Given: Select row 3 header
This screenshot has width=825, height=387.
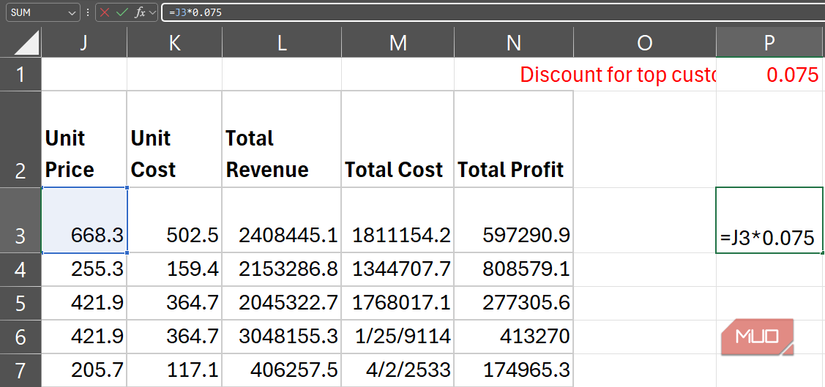Looking at the screenshot, I should click(21, 220).
